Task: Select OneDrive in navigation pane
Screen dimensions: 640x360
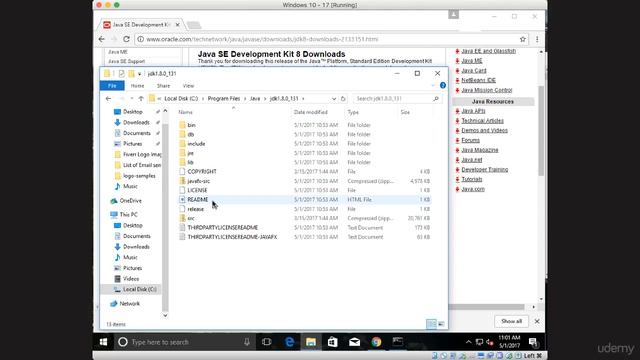Action: [x=130, y=201]
